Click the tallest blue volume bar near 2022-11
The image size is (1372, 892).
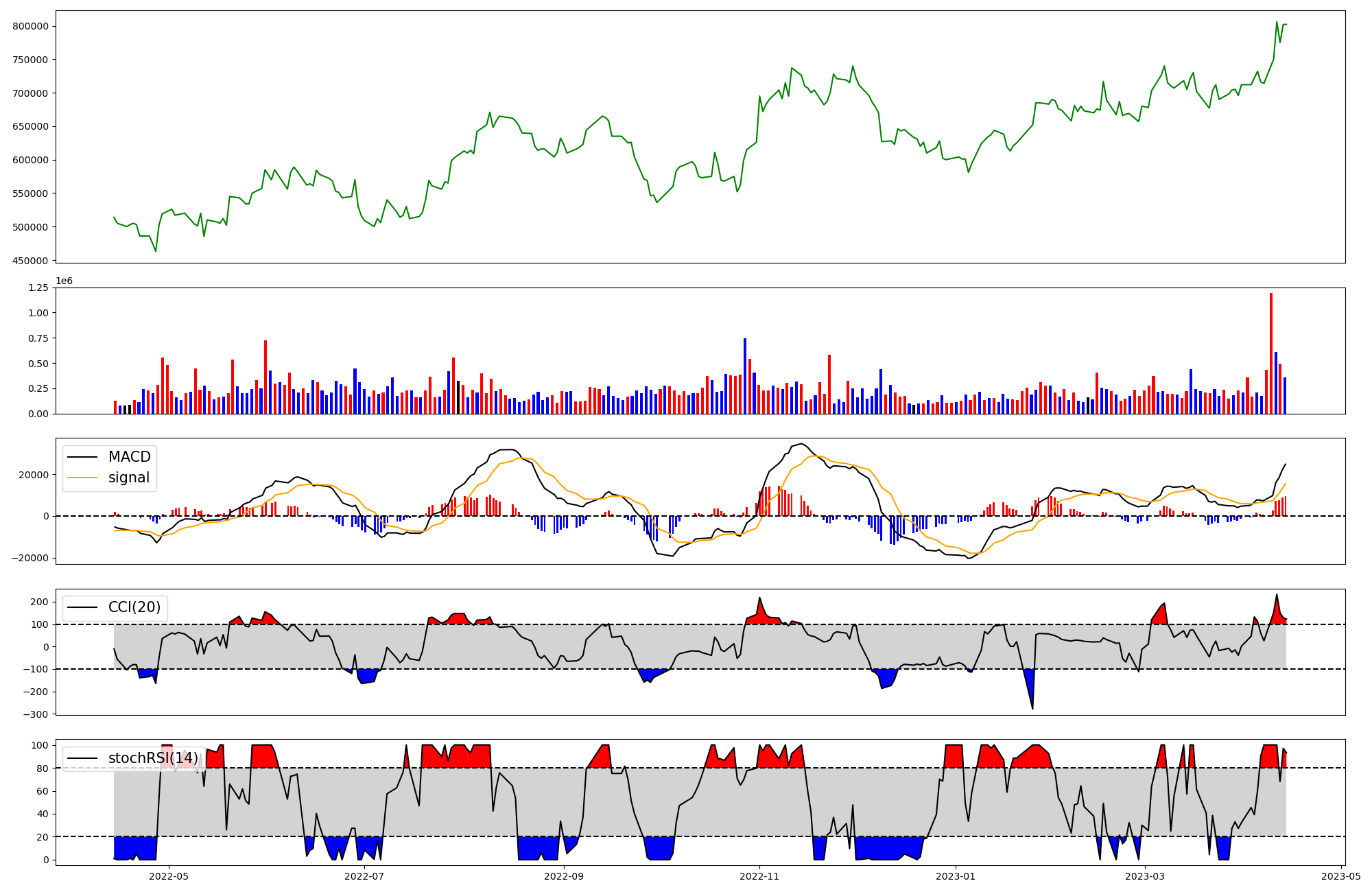pyautogui.click(x=745, y=375)
